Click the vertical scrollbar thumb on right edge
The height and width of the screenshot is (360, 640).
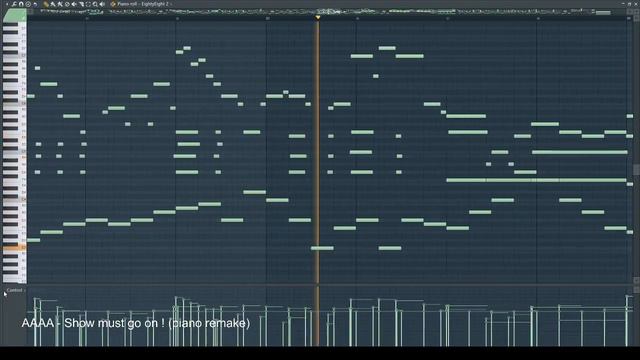click(636, 169)
